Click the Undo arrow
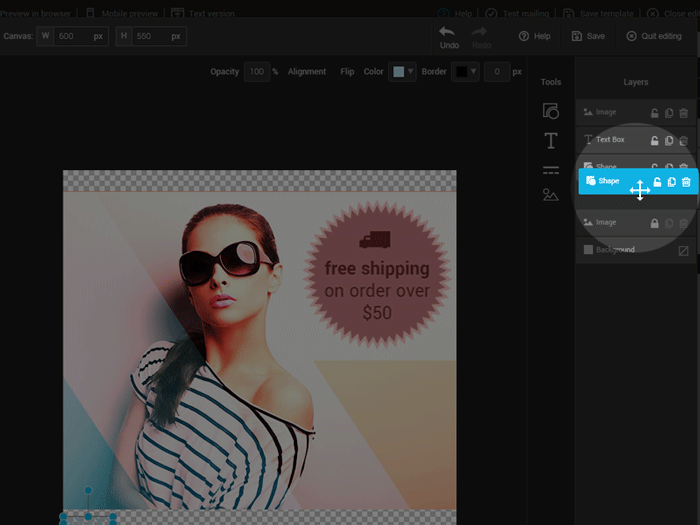 448,32
